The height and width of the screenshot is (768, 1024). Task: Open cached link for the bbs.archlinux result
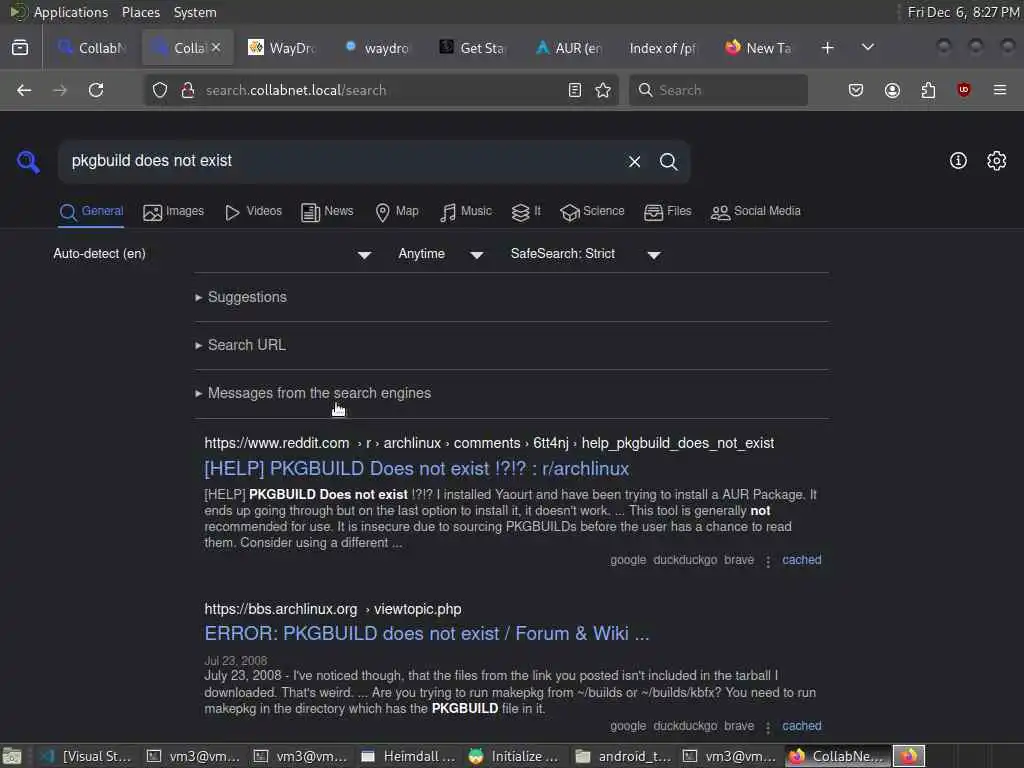click(802, 726)
